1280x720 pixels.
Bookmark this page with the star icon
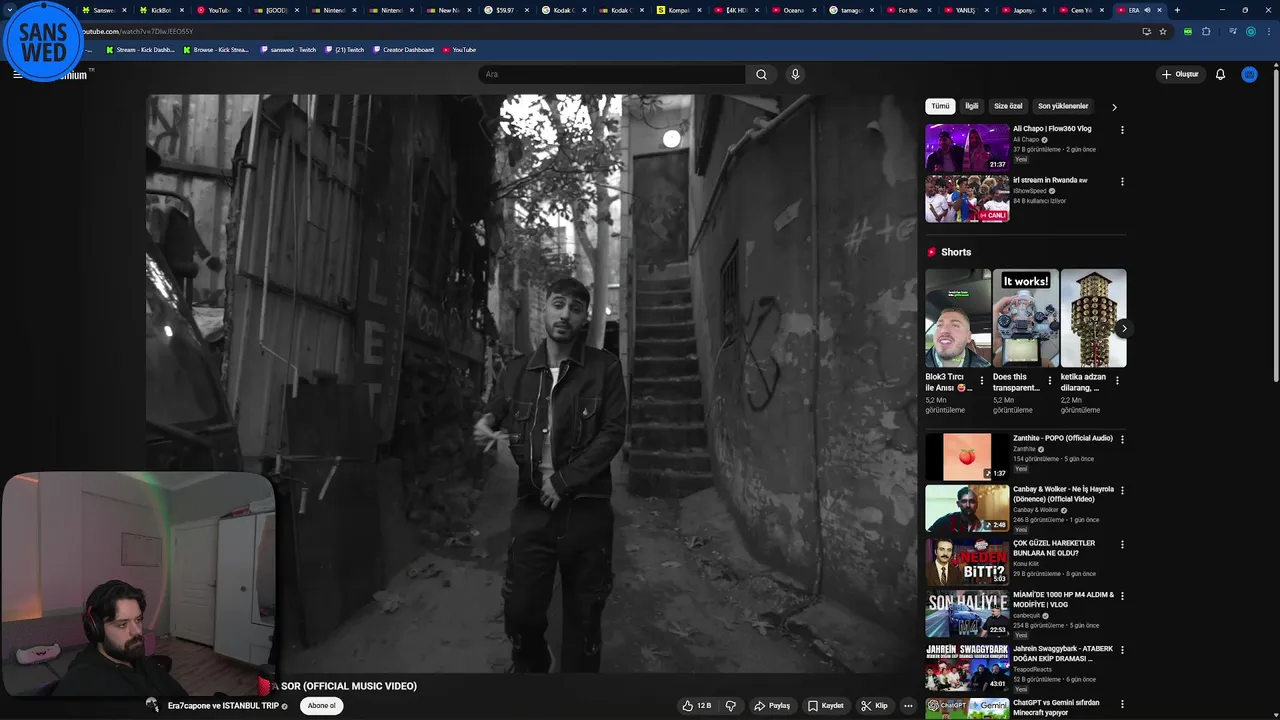click(x=1163, y=31)
